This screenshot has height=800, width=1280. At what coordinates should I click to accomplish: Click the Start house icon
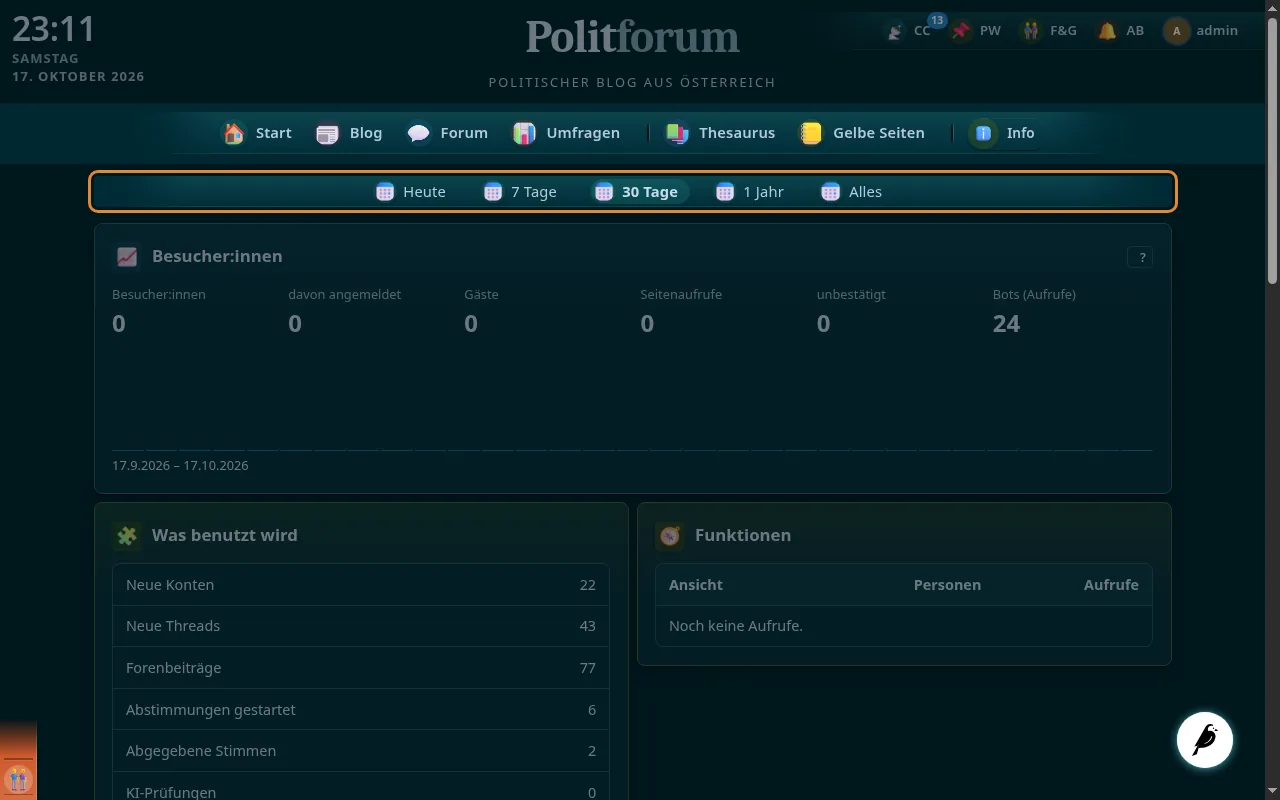pos(234,133)
